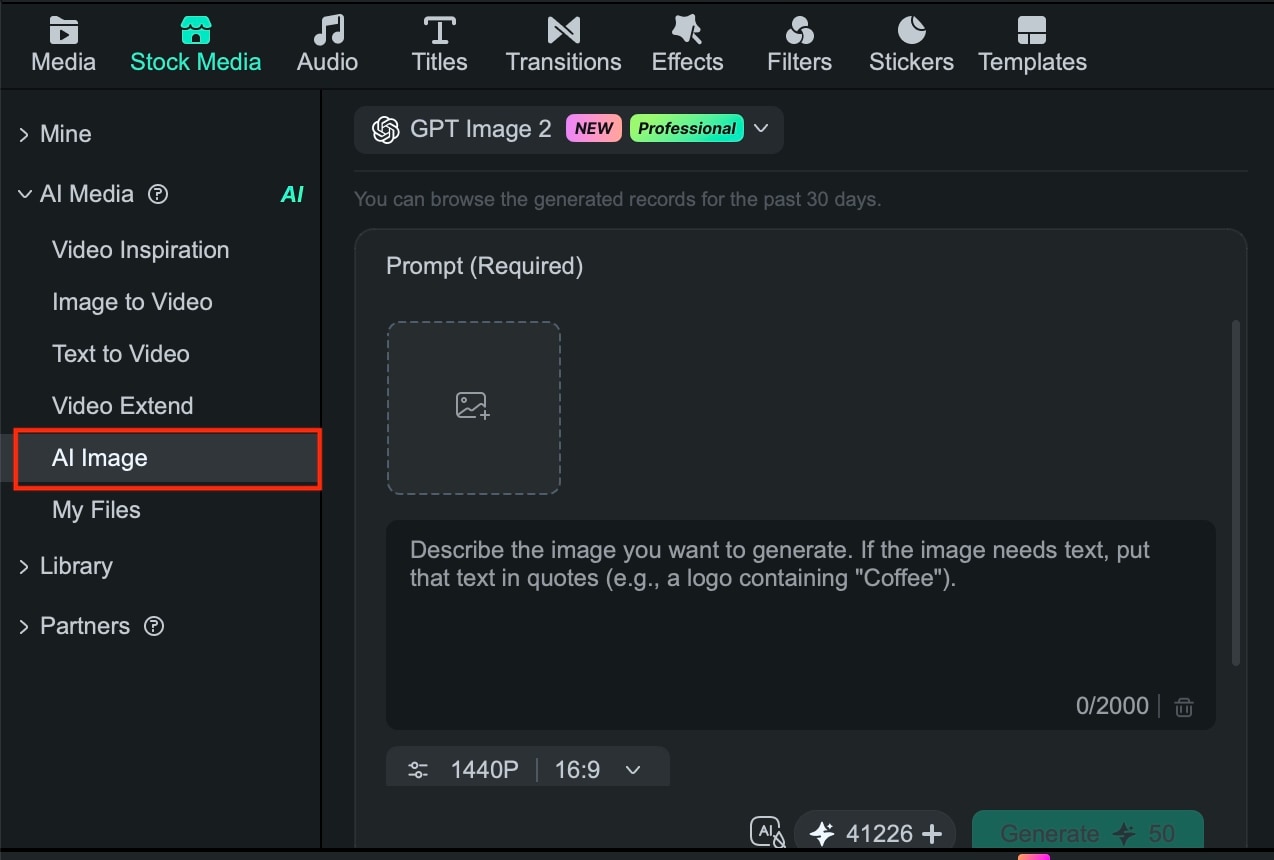This screenshot has height=860, width=1274.
Task: Click the green AI badge
Action: [x=292, y=194]
